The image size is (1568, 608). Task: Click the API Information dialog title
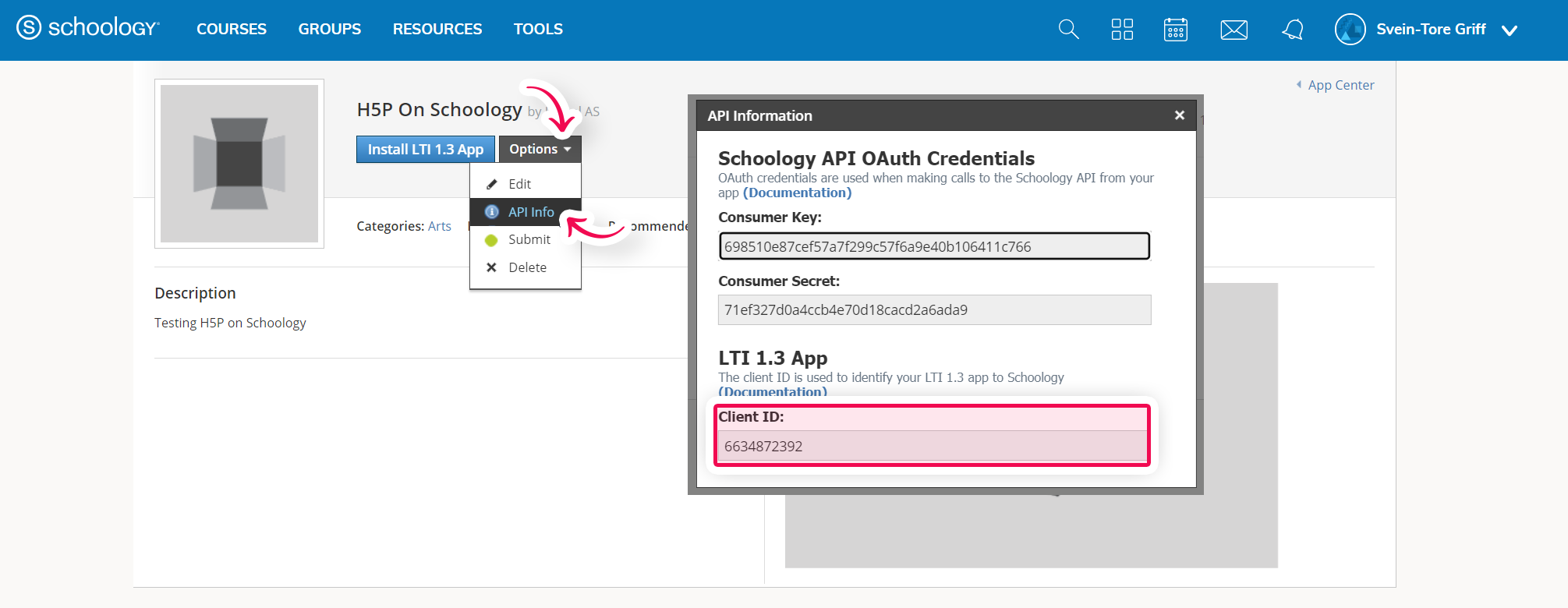(x=759, y=115)
